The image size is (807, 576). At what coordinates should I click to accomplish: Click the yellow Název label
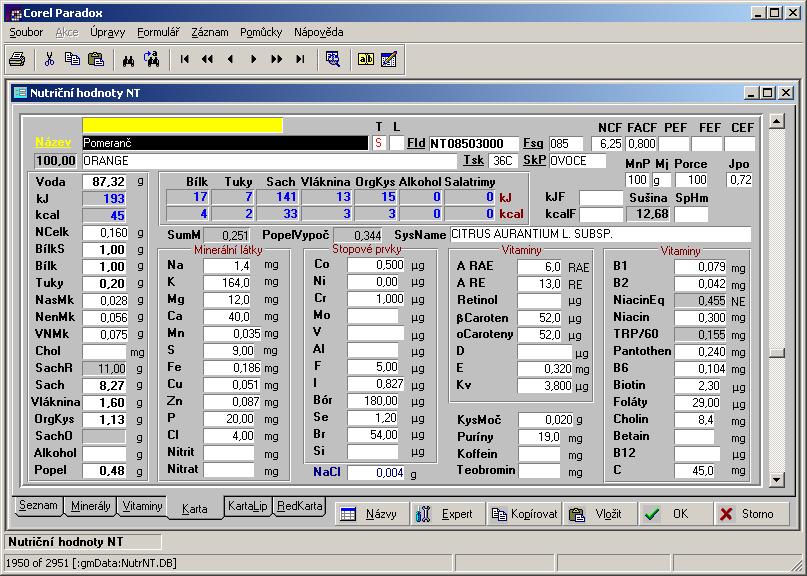(52, 143)
